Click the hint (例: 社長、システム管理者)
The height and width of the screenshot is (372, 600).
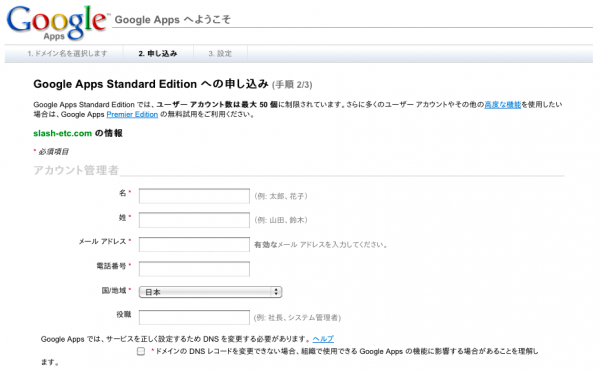297,318
